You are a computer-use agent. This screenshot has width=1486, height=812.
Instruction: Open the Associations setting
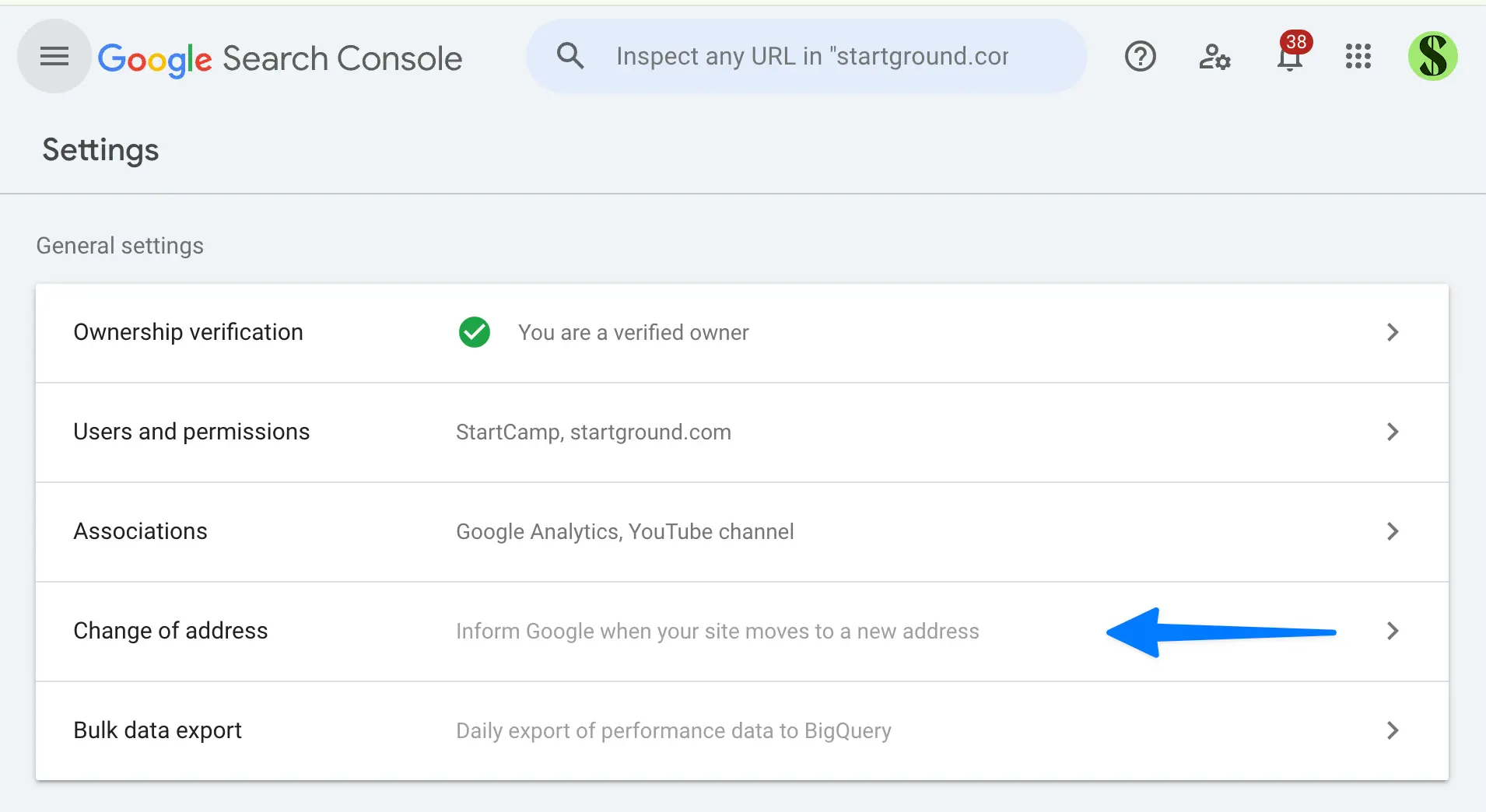point(742,532)
